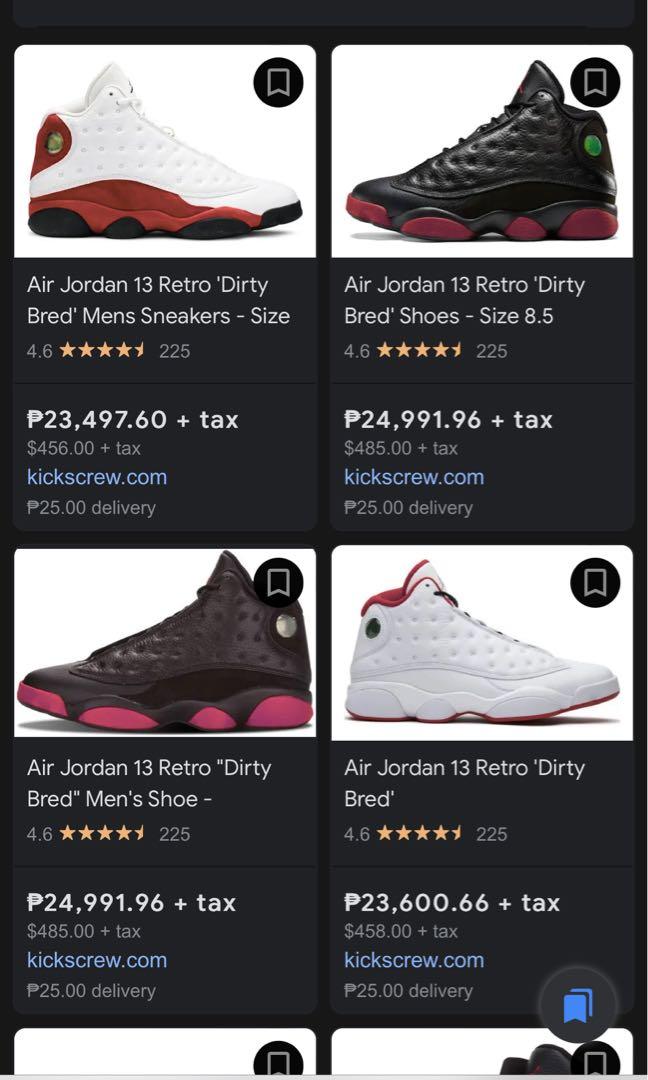Viewport: 648px width, 1080px height.
Task: Open white Jordan 13 with red lining image
Action: 470,650
